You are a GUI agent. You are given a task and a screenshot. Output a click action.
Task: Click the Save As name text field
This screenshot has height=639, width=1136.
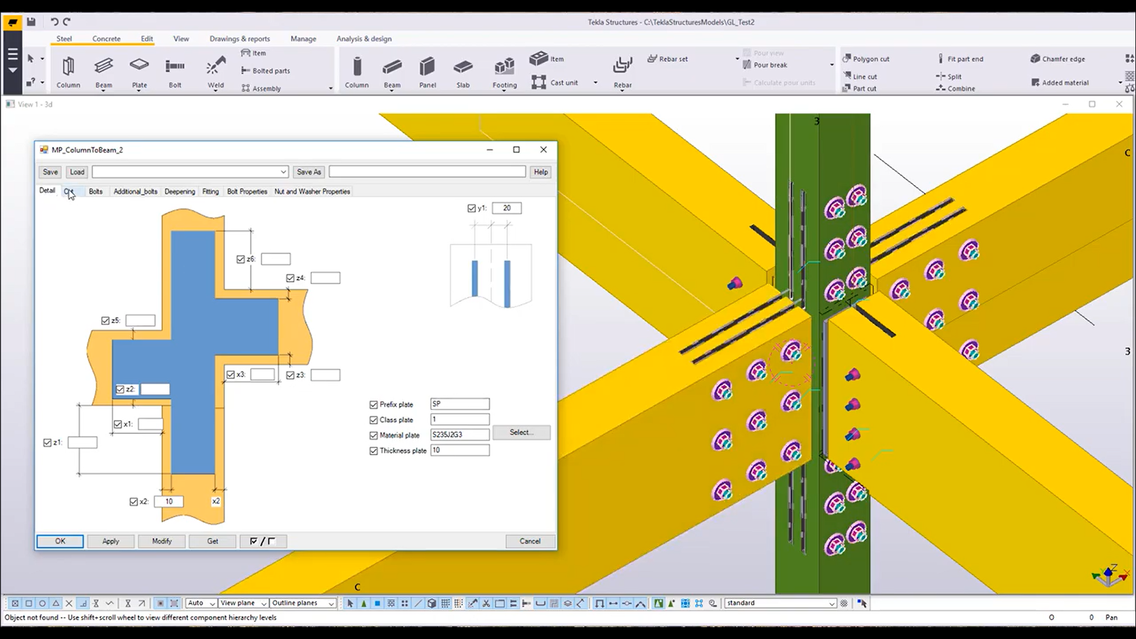pyautogui.click(x=427, y=172)
